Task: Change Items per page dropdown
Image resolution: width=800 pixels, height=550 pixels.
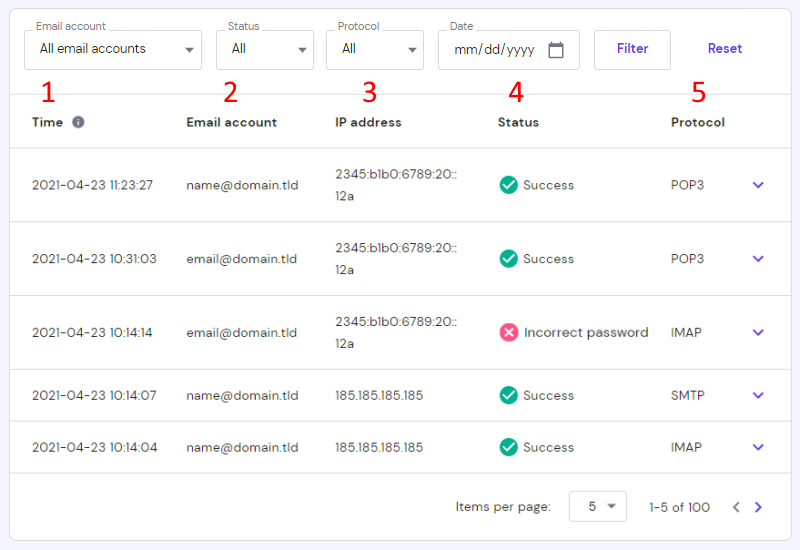Action: [597, 507]
